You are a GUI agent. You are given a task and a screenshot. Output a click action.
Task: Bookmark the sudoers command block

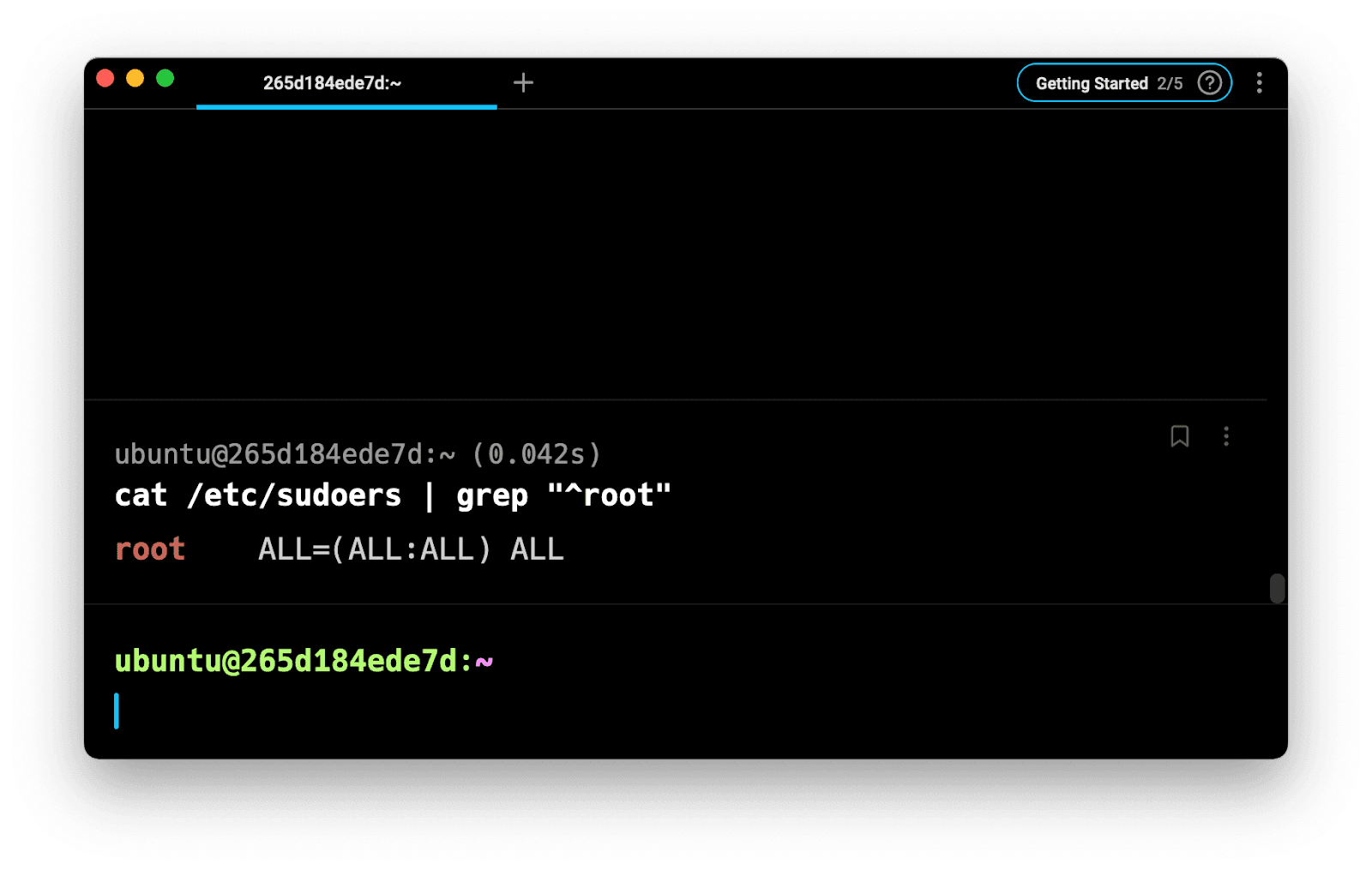1179,436
